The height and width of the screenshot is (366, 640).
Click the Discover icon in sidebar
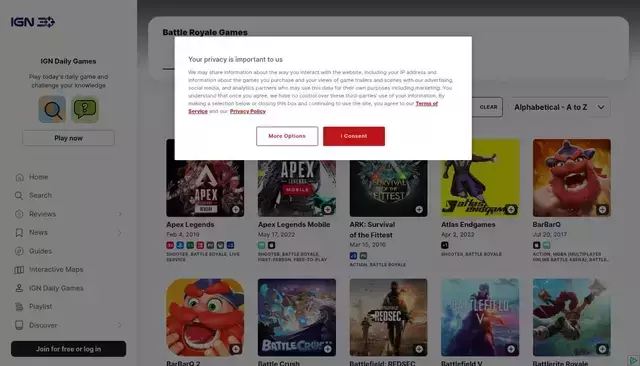(x=19, y=325)
